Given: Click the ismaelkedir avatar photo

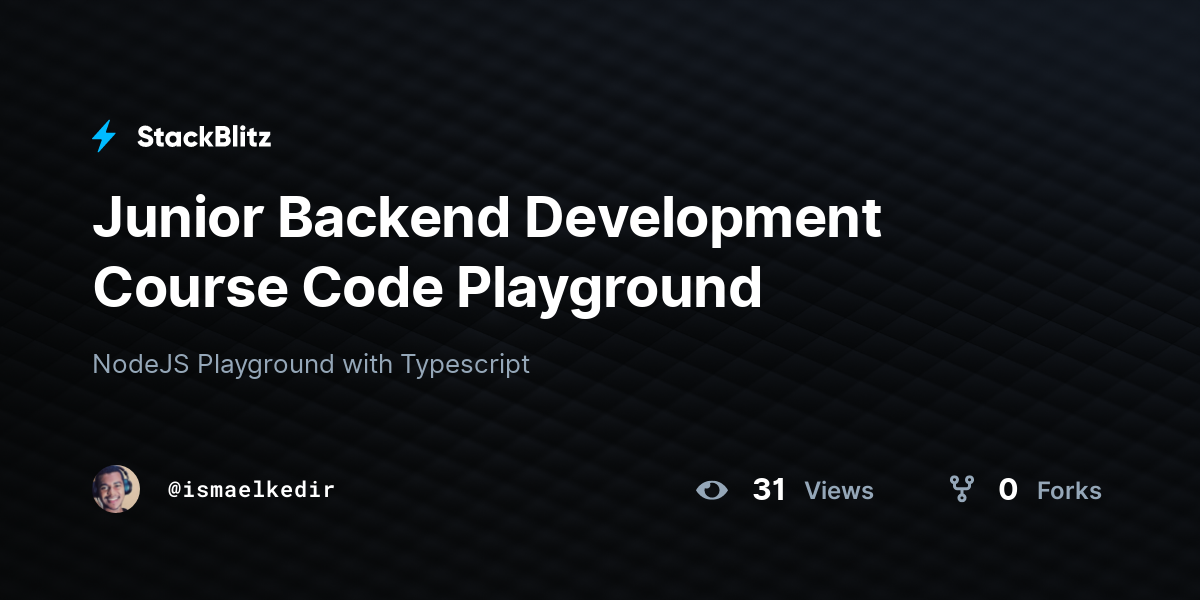Looking at the screenshot, I should tap(116, 489).
